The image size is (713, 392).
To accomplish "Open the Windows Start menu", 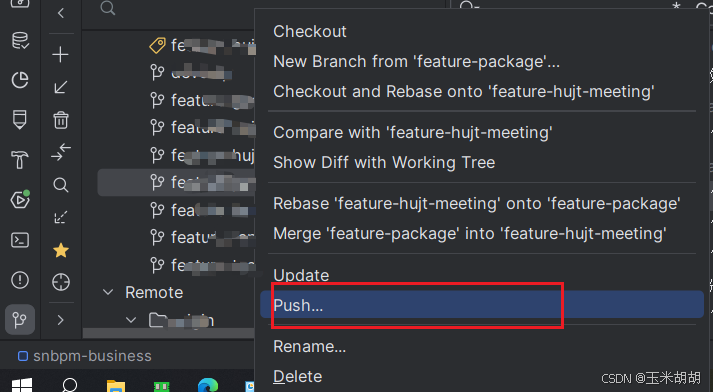I will click(x=21, y=385).
